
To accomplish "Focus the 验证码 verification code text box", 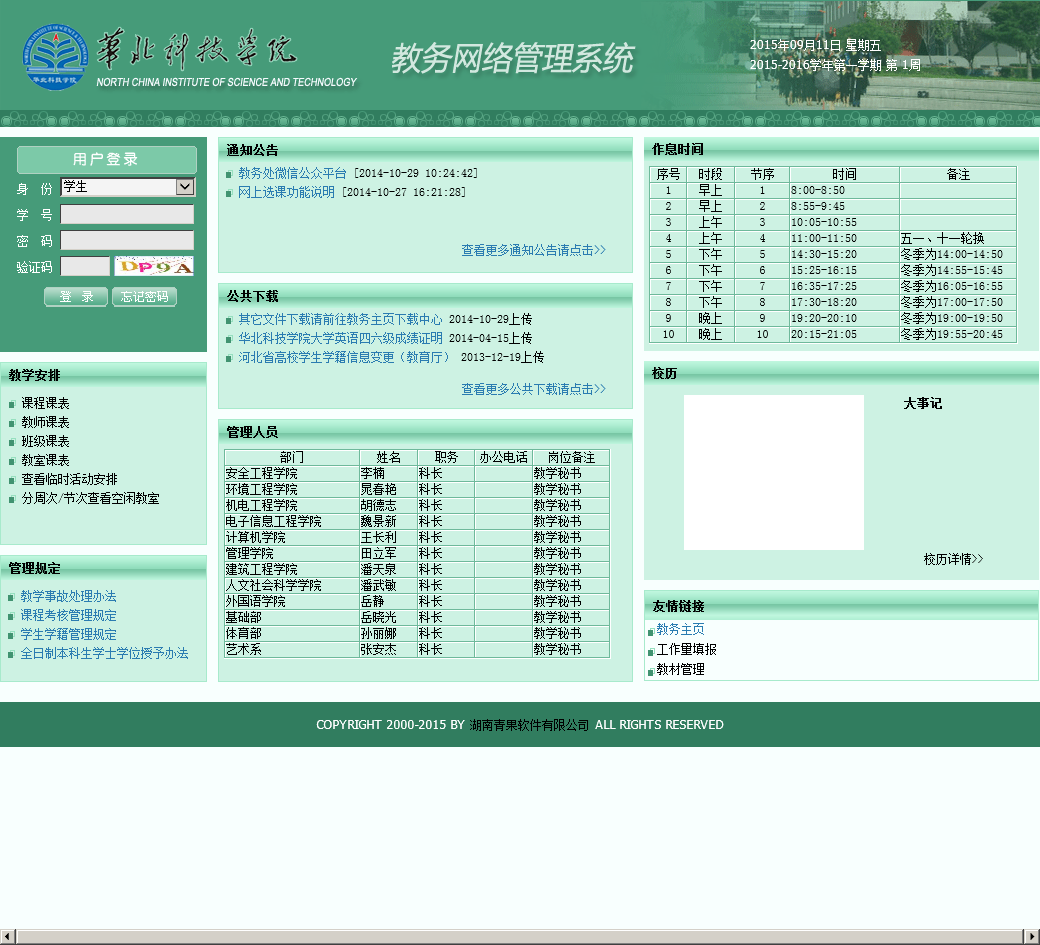I will (85, 266).
